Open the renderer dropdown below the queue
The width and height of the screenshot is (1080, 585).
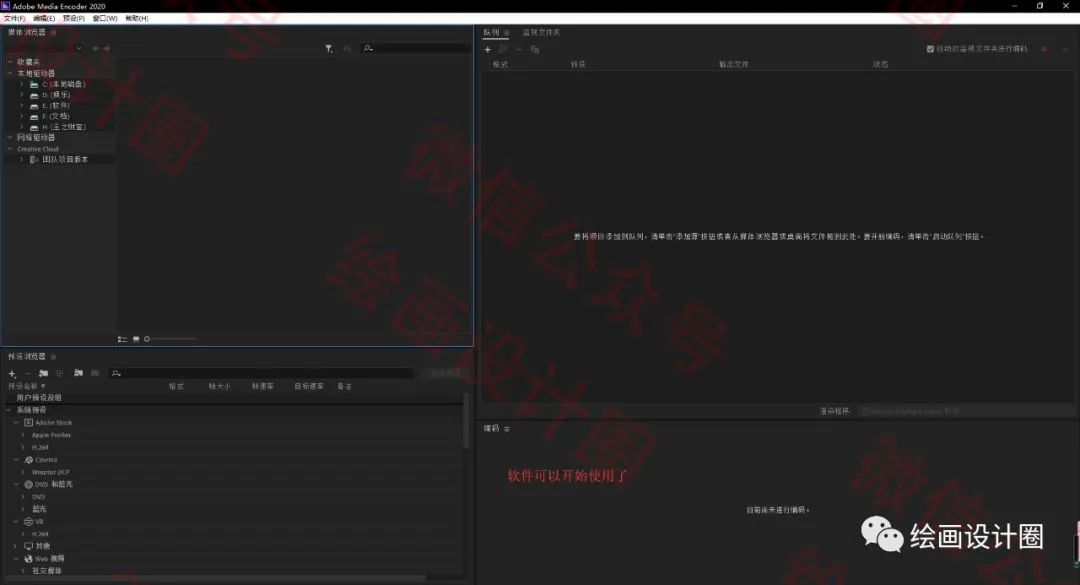[964, 411]
